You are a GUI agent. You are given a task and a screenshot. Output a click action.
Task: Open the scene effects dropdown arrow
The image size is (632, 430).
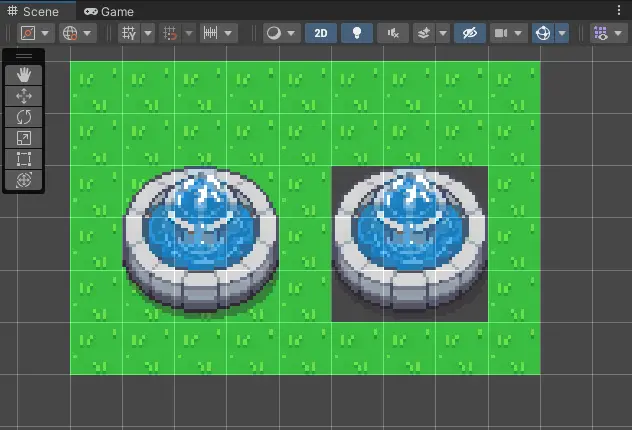click(x=443, y=33)
